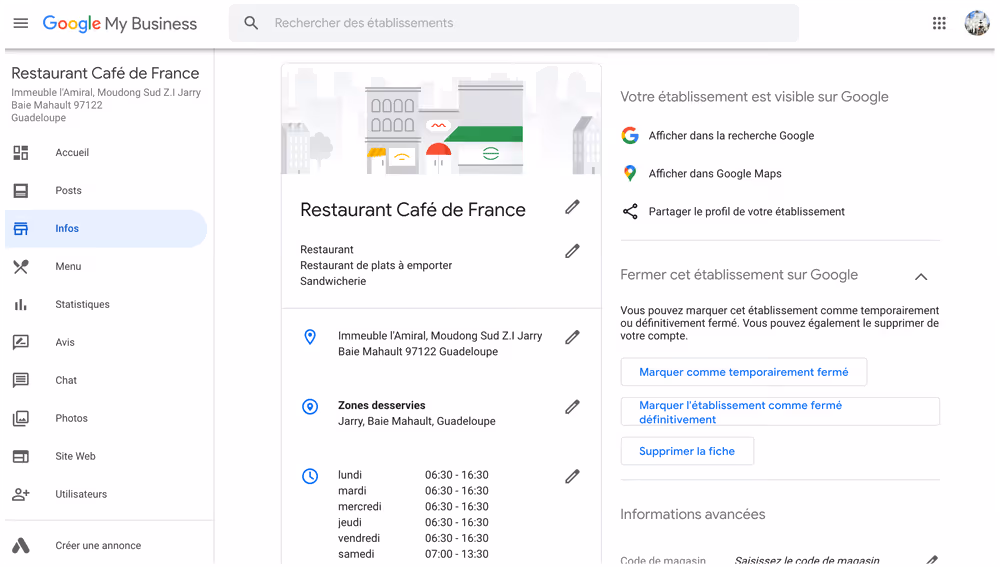The width and height of the screenshot is (1000, 567).
Task: Open Utilisateurs in the sidebar
Action: [106, 494]
